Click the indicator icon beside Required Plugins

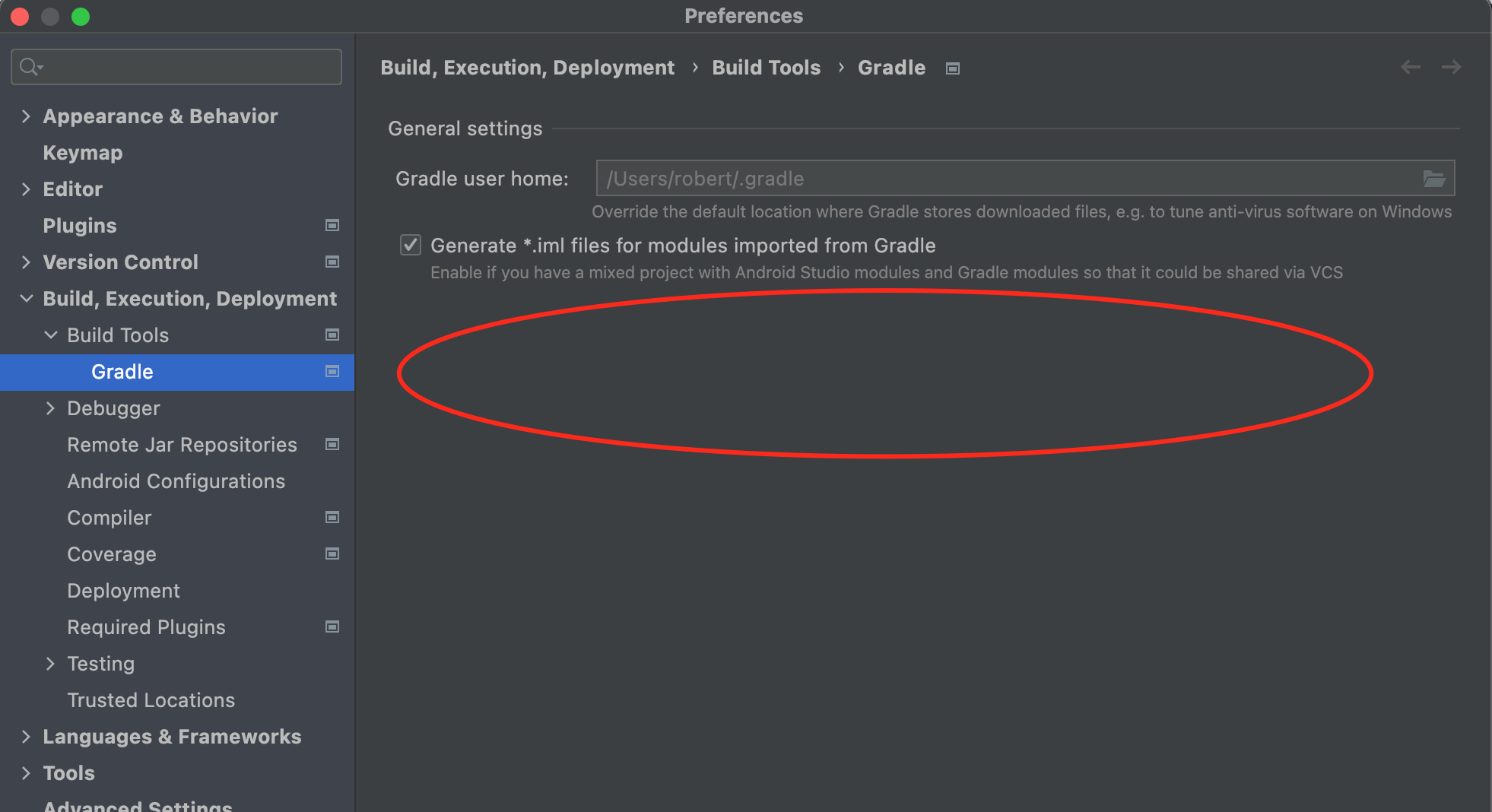click(332, 626)
